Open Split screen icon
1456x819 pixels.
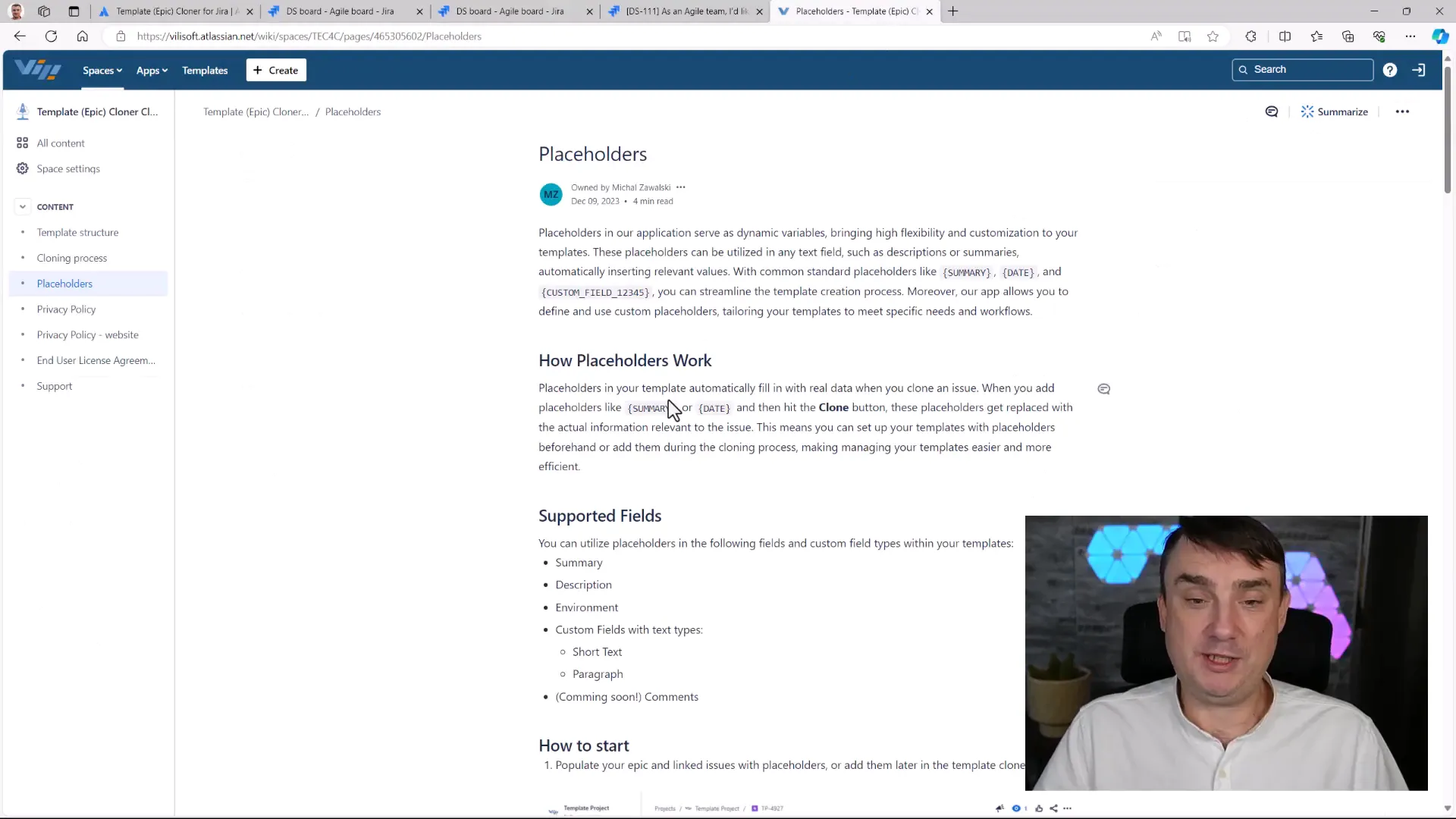(1285, 36)
